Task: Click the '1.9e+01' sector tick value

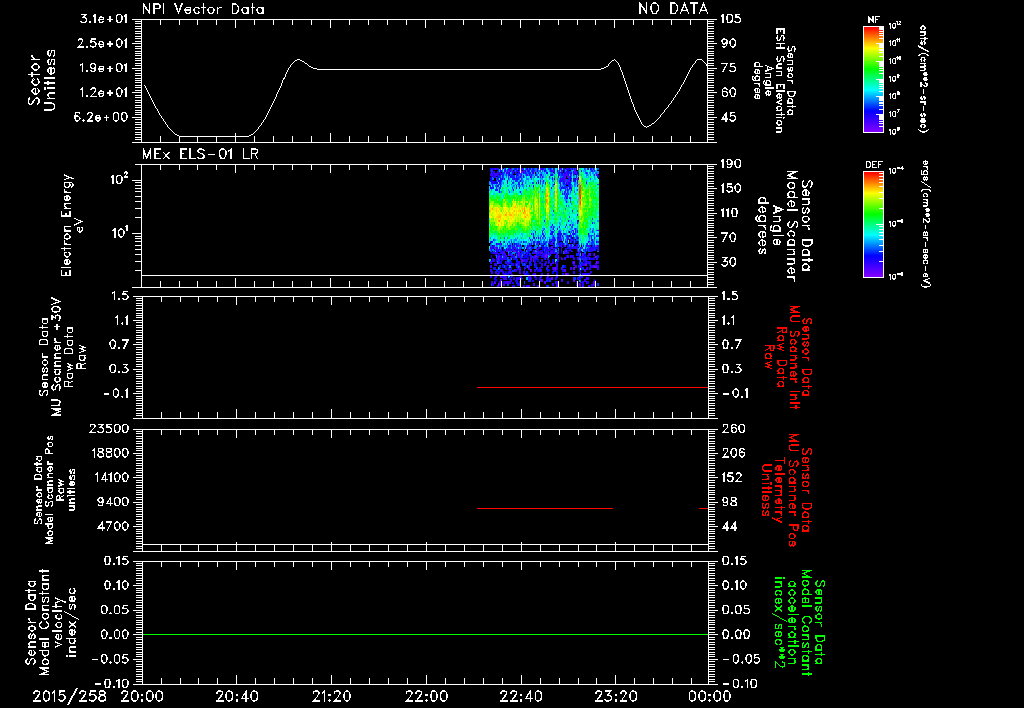Action: 104,68
